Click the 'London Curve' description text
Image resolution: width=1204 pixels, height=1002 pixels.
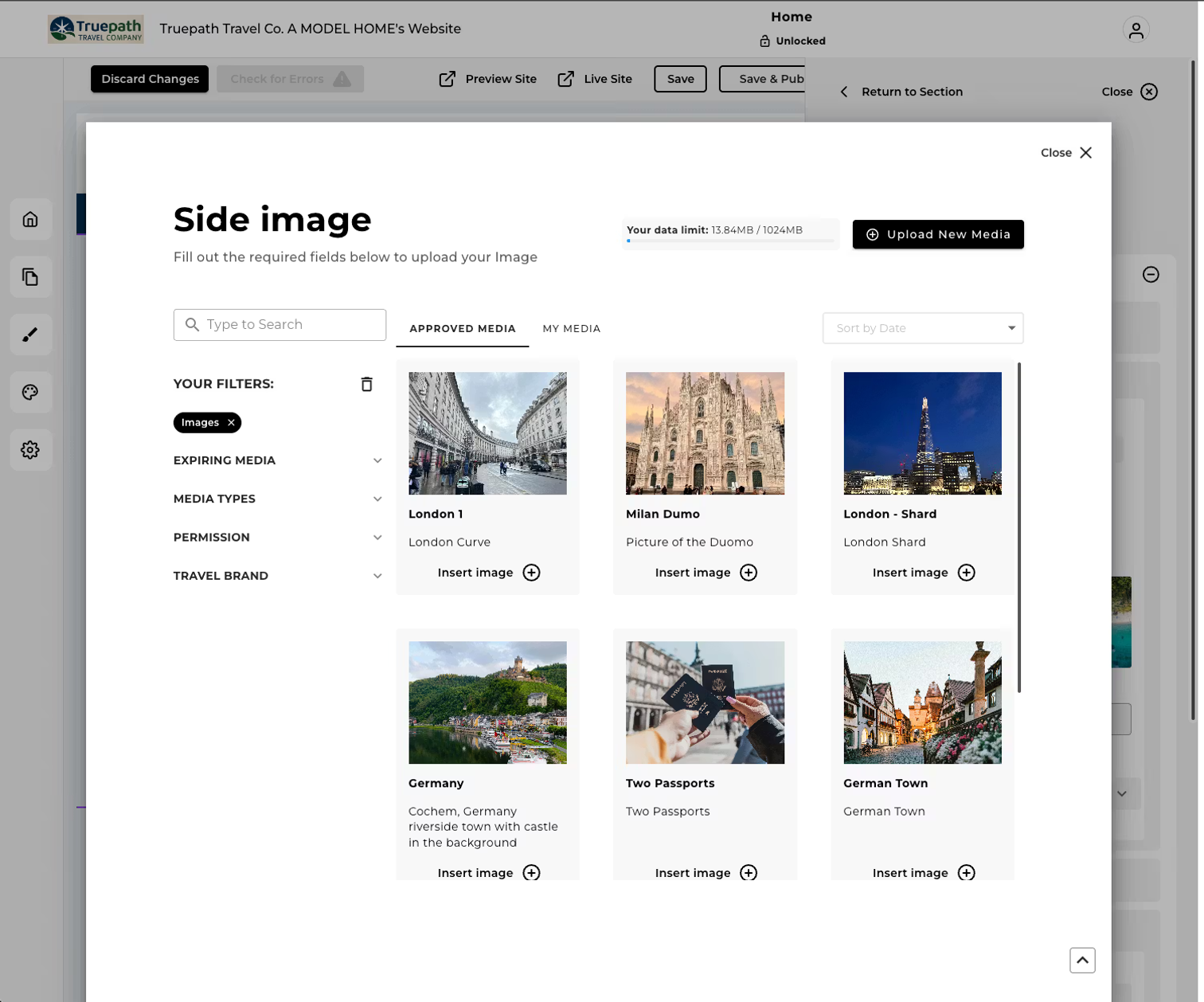[x=449, y=542]
